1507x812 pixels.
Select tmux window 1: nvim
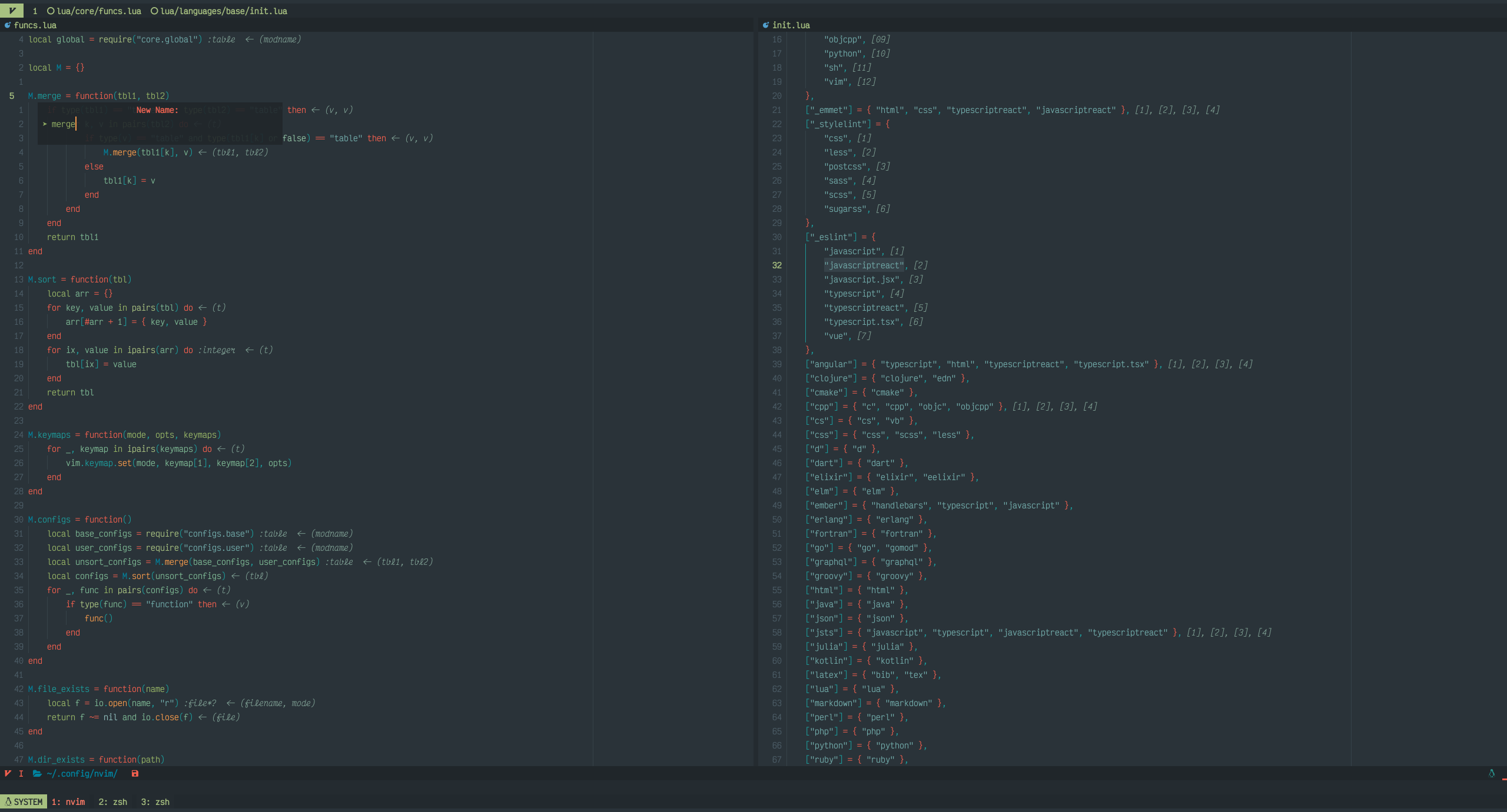(68, 802)
